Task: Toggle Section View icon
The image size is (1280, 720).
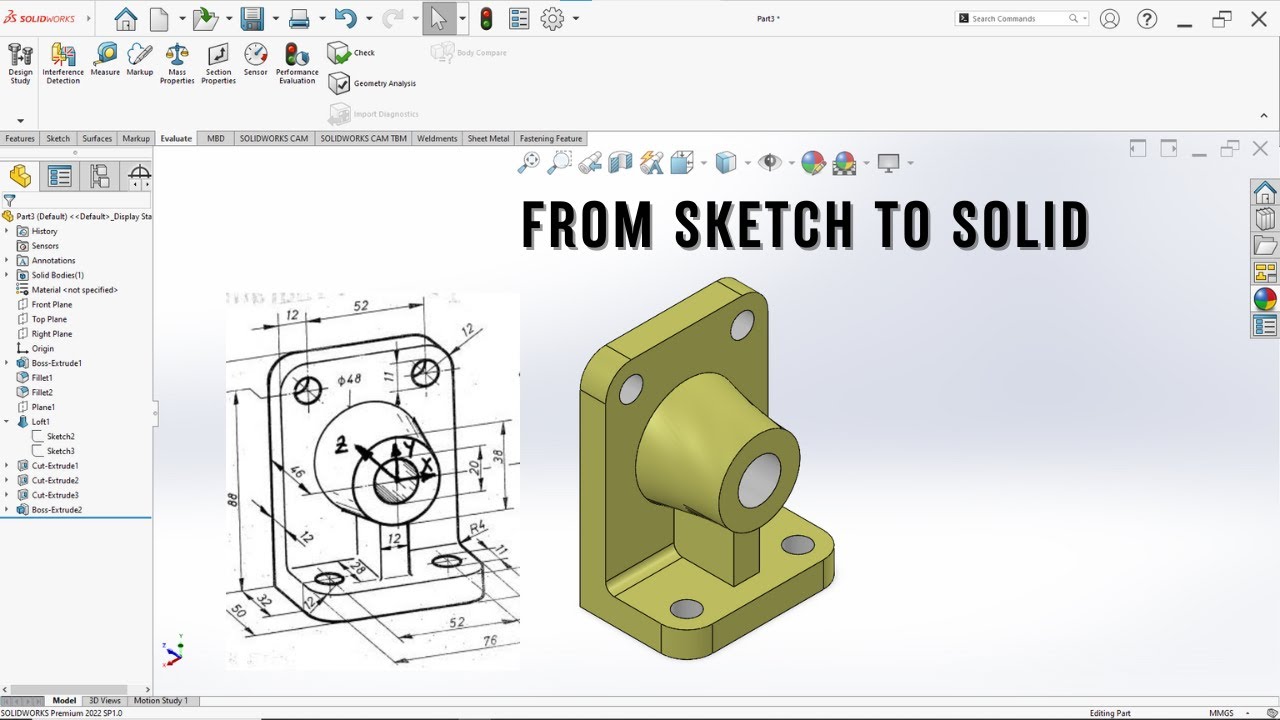Action: [621, 162]
